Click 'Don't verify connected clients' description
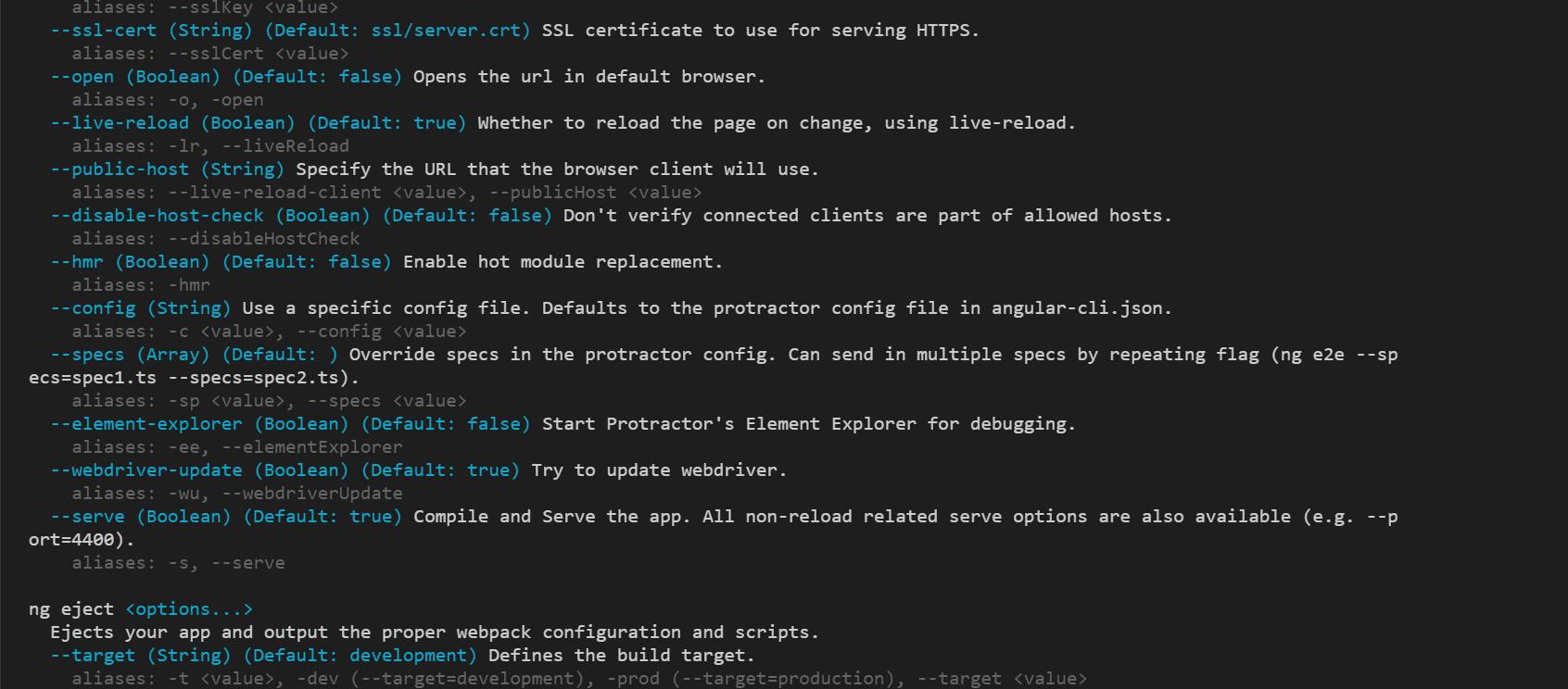This screenshot has height=689, width=1568. (x=723, y=216)
